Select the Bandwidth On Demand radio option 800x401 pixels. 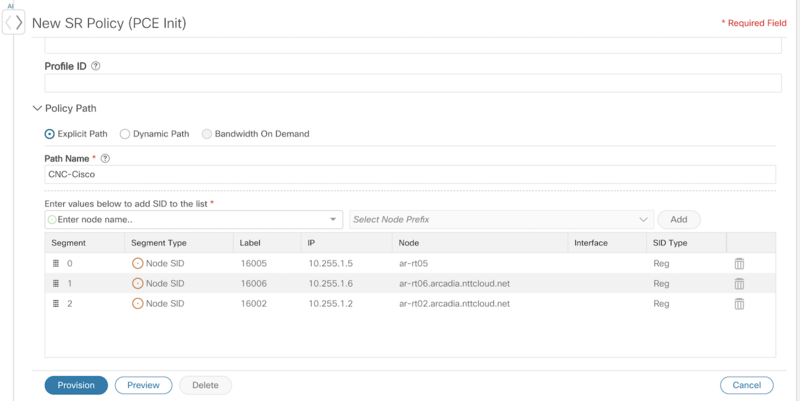point(207,134)
